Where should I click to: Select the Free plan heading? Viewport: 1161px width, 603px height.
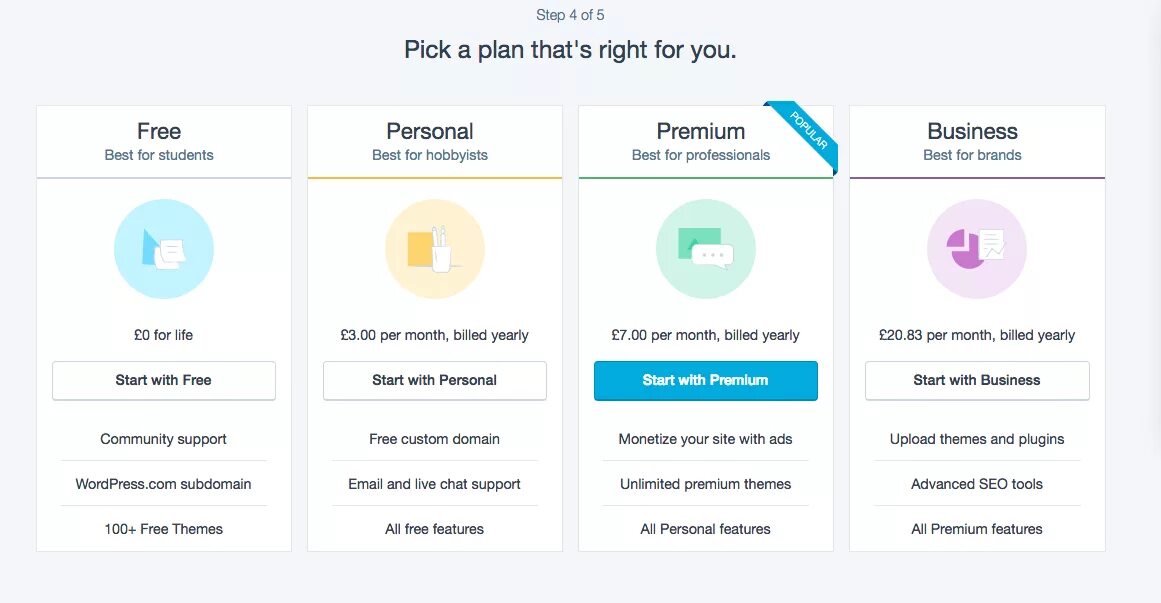pyautogui.click(x=159, y=131)
